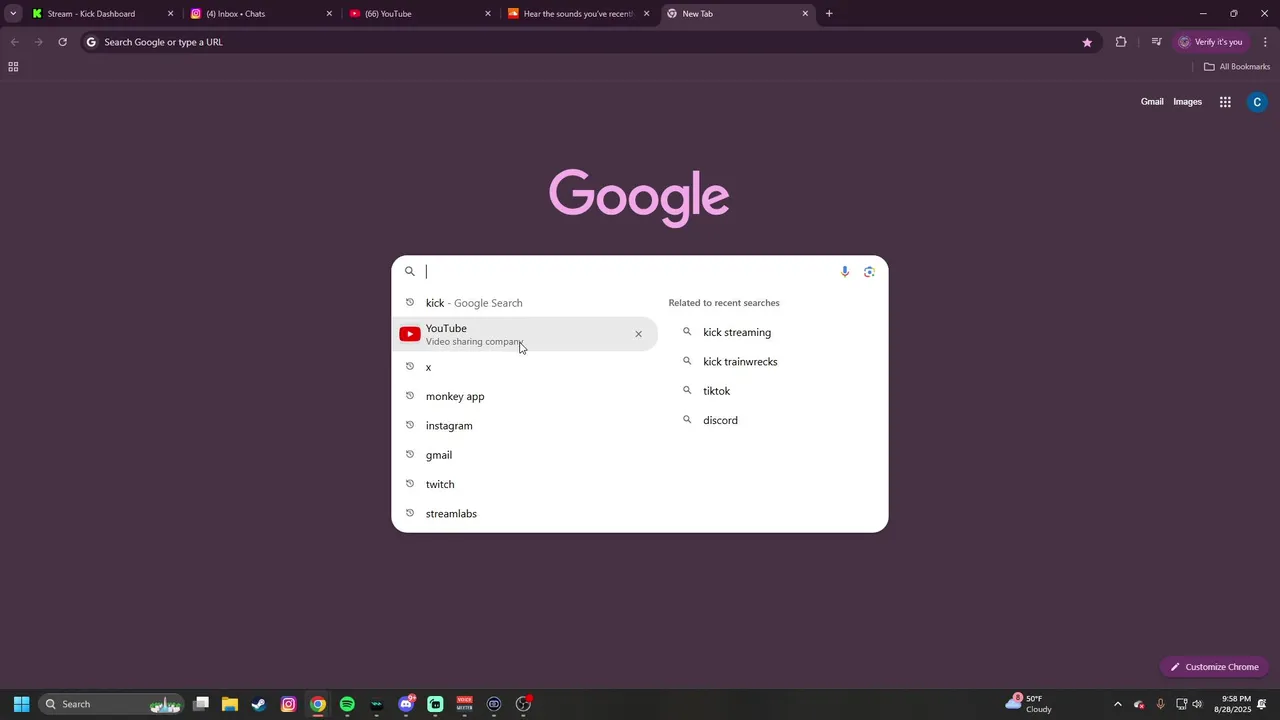Open the media controls icon
Screen dimensions: 1280x720
coord(1156,42)
